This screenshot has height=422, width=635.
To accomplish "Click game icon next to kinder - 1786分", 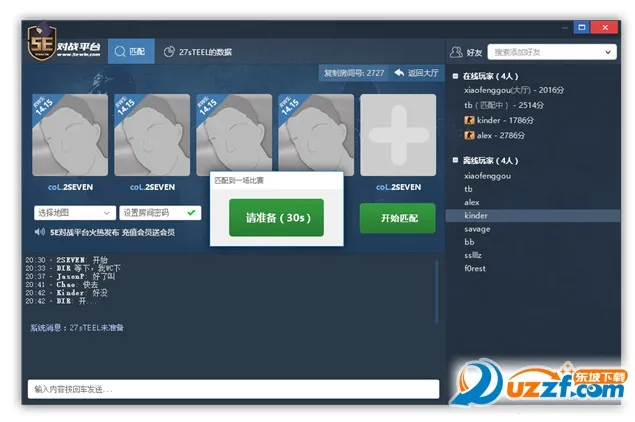I will click(x=468, y=120).
